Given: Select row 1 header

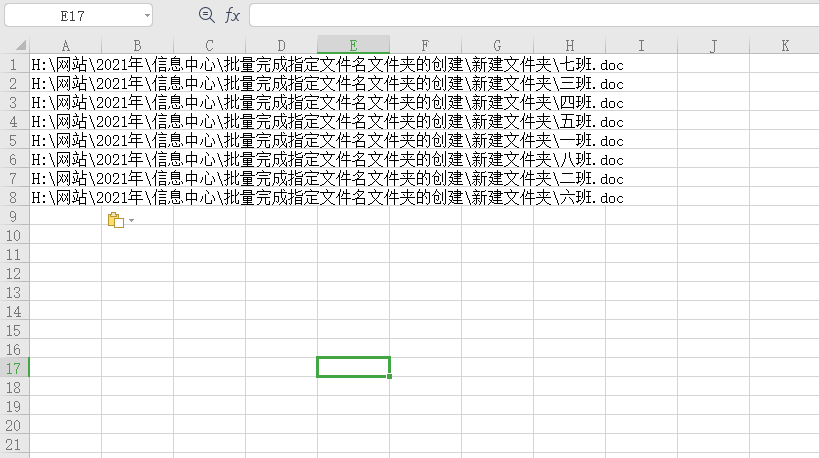Looking at the screenshot, I should (14, 64).
